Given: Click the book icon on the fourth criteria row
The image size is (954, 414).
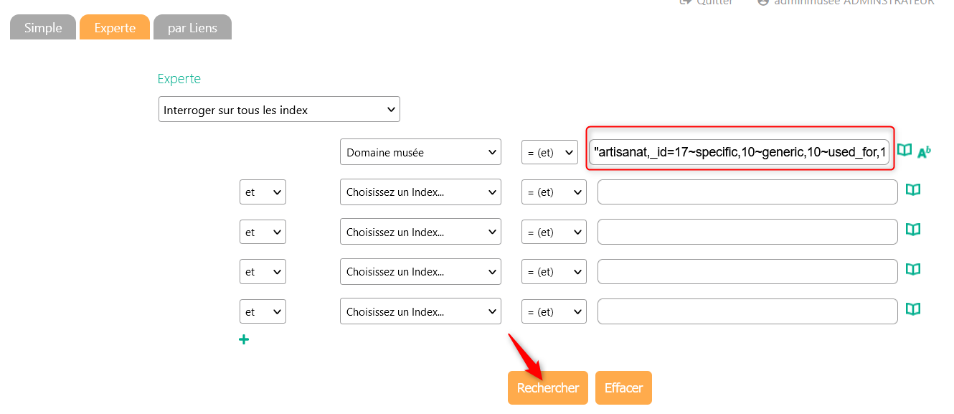Looking at the screenshot, I should click(912, 270).
